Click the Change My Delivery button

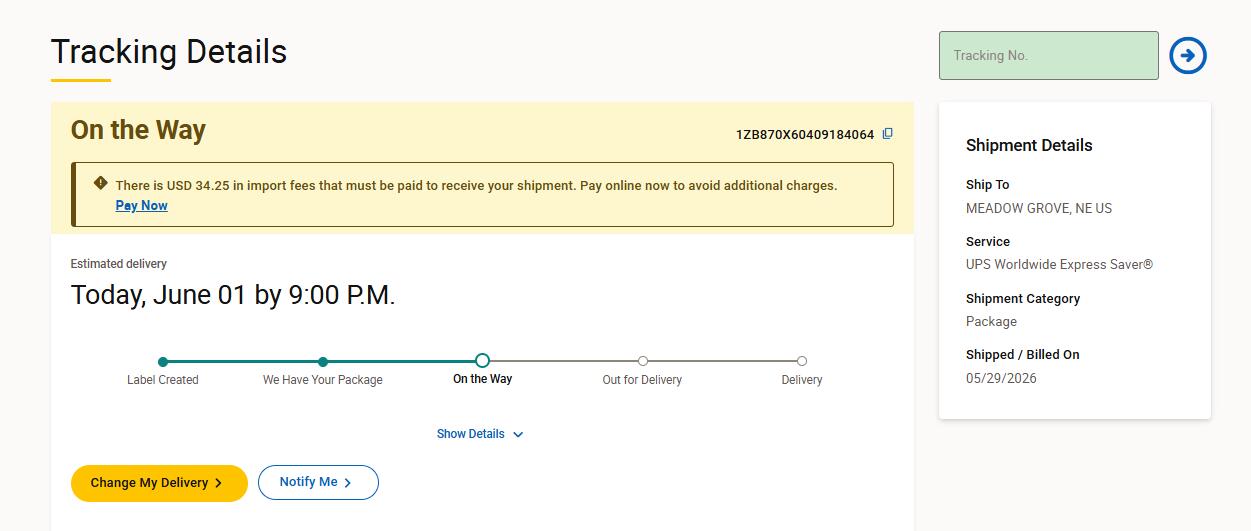pyautogui.click(x=159, y=483)
